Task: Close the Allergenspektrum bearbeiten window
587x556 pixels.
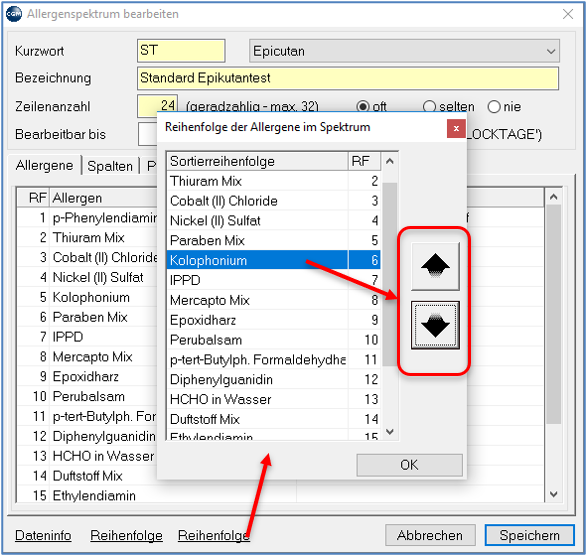Action: click(x=568, y=14)
